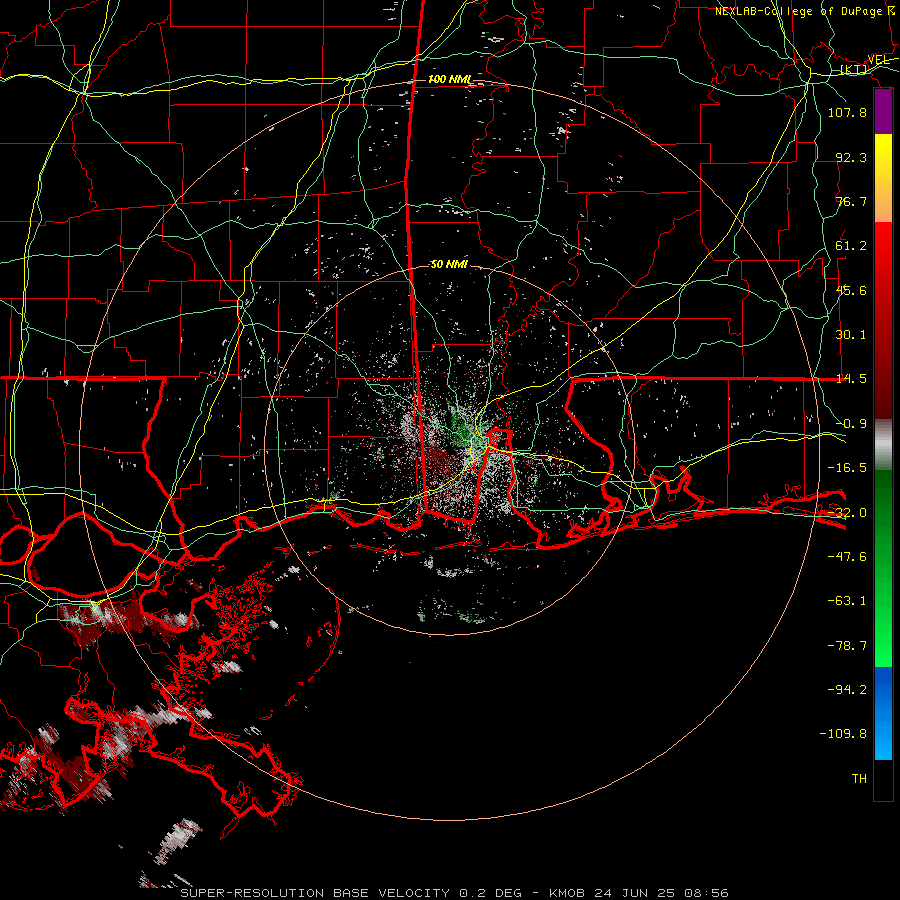The width and height of the screenshot is (900, 900).
Task: Click the 50 NMI range ring label
Action: click(449, 265)
